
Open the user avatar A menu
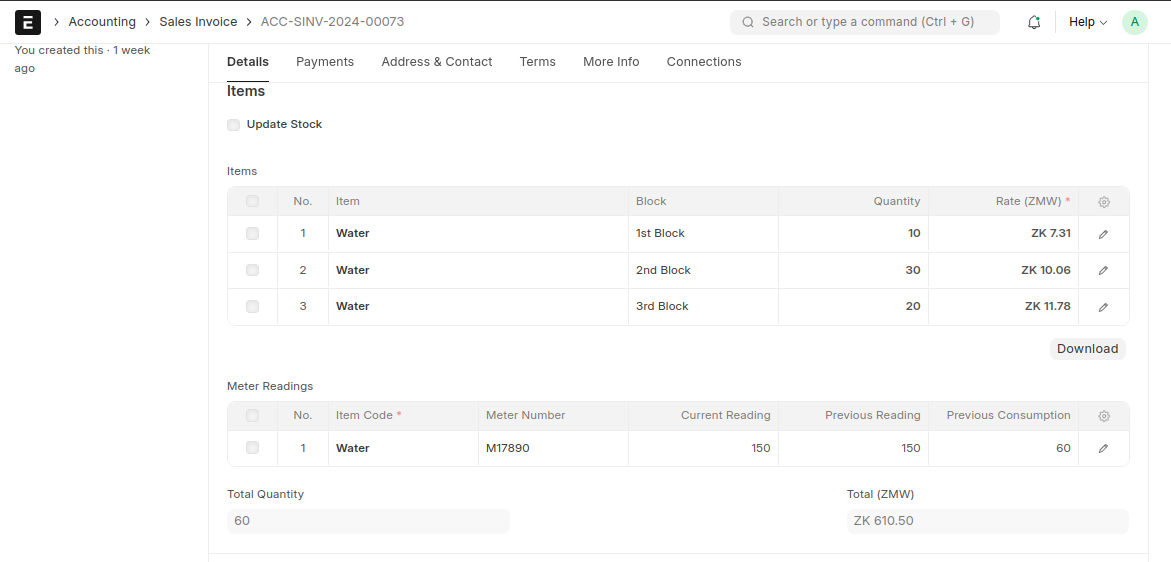pyautogui.click(x=1134, y=22)
